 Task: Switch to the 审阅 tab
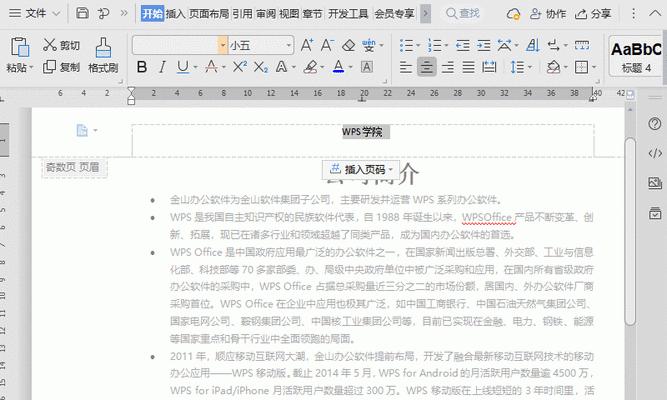click(266, 14)
